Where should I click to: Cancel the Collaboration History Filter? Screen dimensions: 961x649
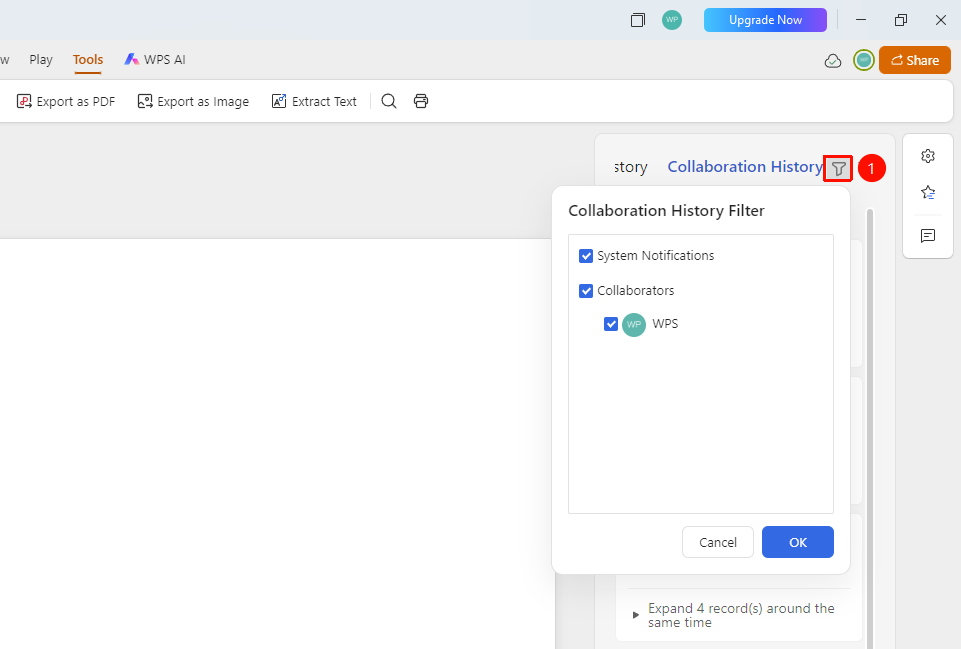(718, 542)
